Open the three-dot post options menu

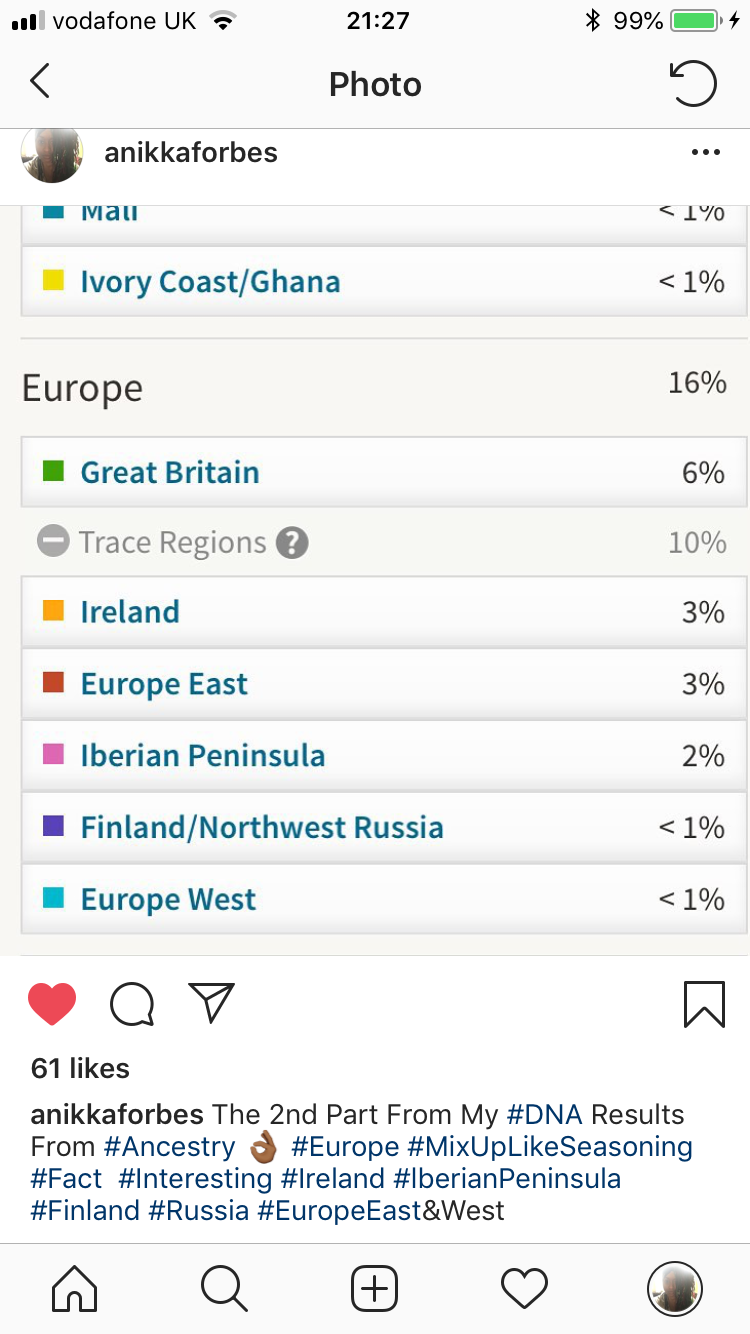pos(705,153)
